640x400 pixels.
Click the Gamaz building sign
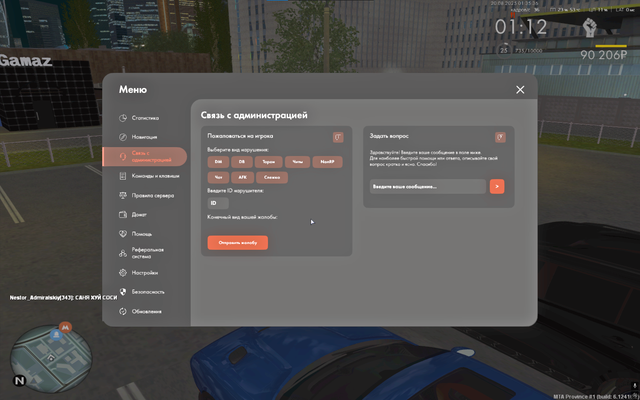(x=26, y=61)
